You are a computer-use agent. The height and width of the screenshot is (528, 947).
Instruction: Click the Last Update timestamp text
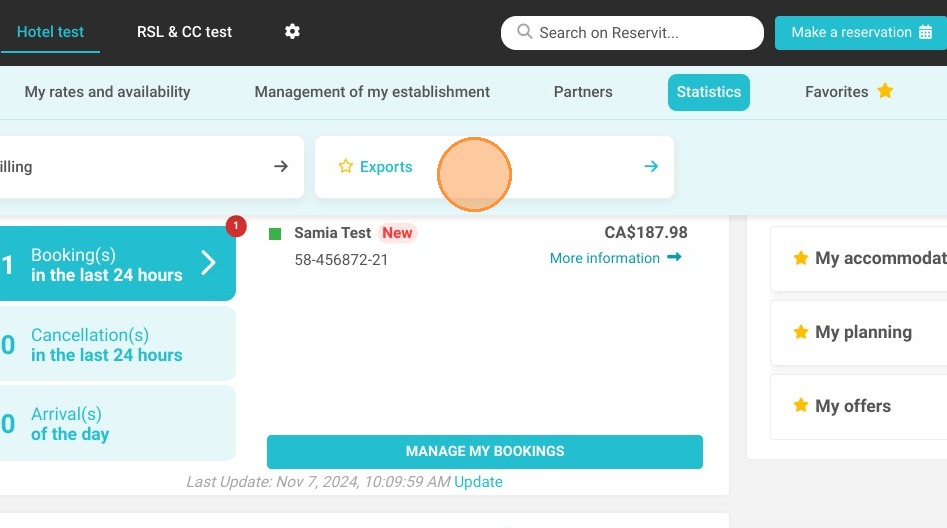click(318, 481)
